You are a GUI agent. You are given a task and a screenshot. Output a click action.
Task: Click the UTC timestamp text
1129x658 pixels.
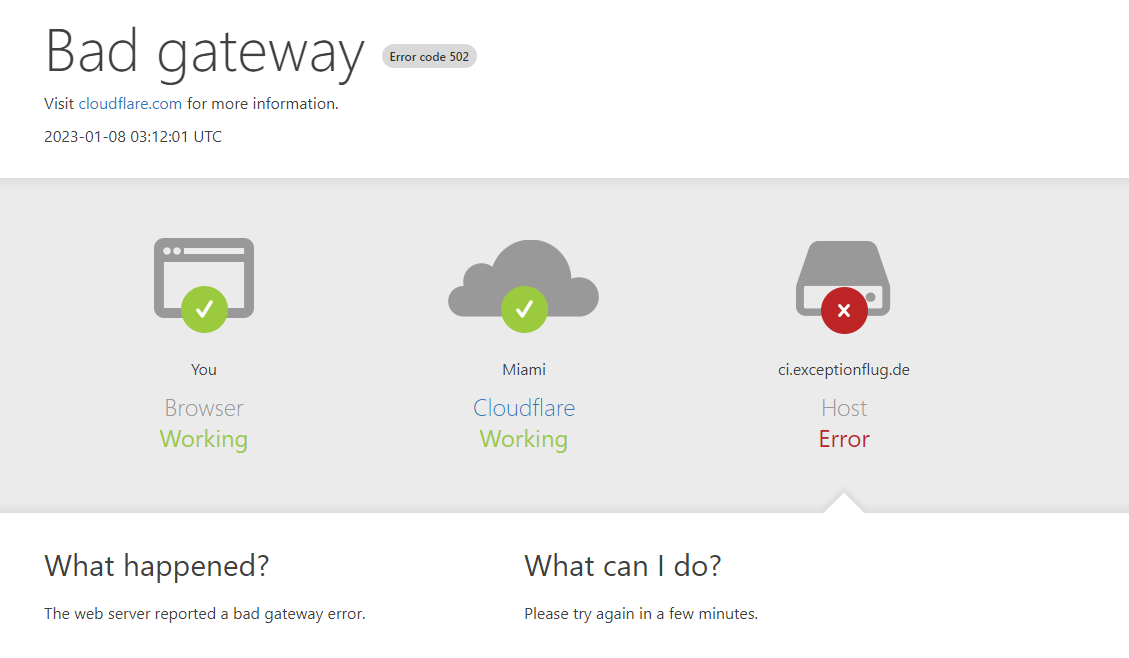132,136
